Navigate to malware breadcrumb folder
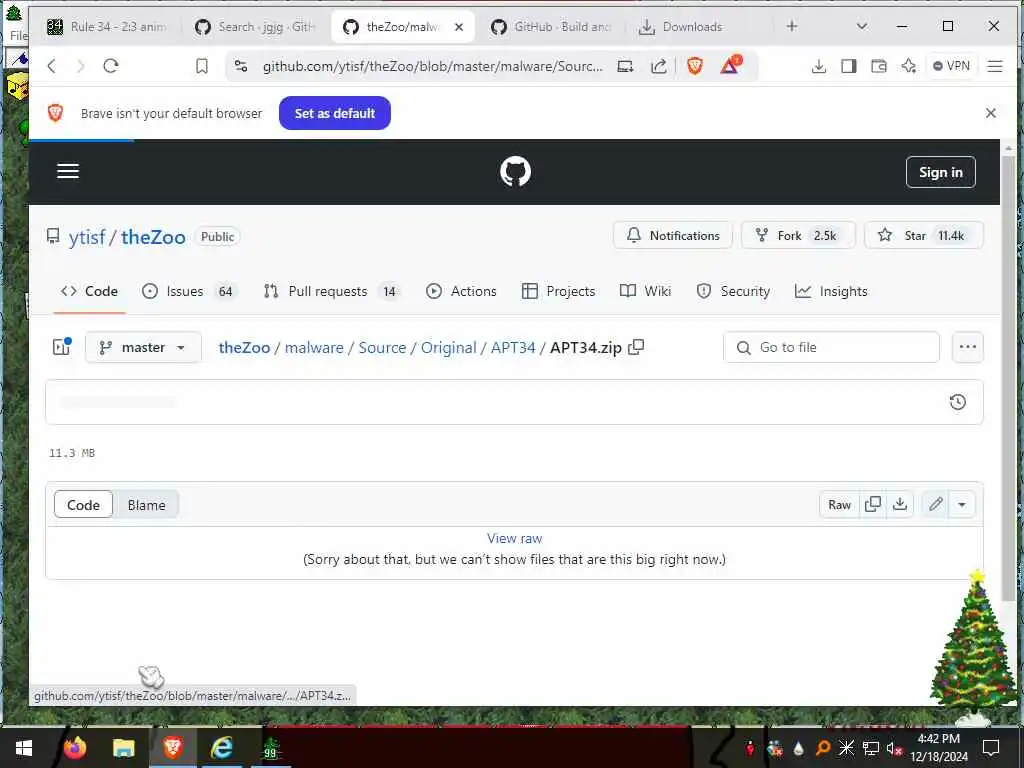The height and width of the screenshot is (768, 1024). (x=314, y=347)
